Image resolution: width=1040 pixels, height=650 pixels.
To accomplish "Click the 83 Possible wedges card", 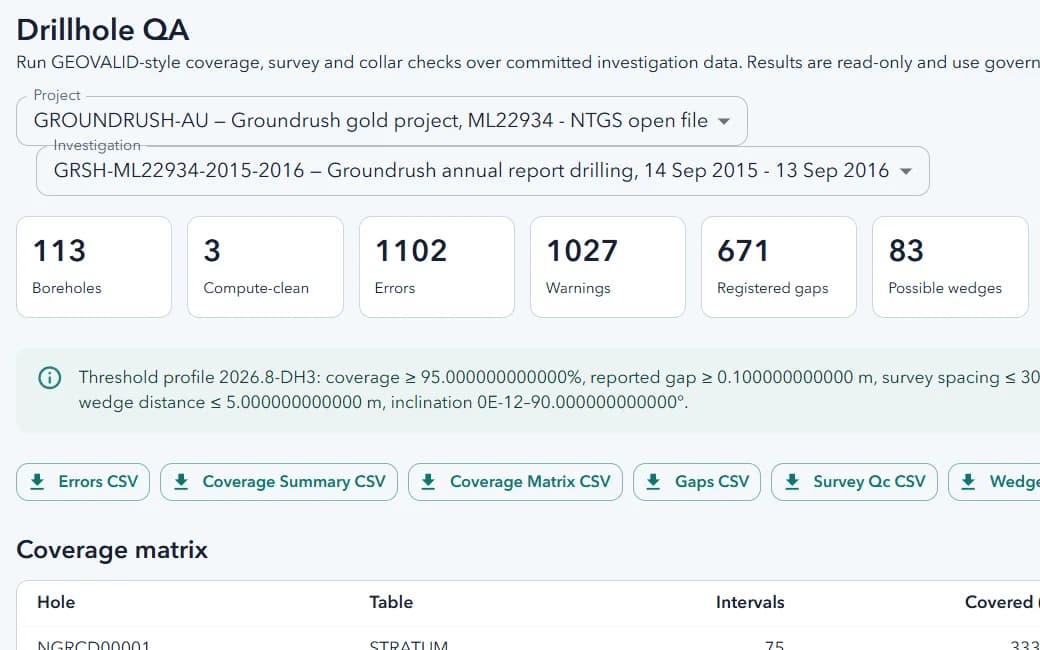I will [x=950, y=267].
